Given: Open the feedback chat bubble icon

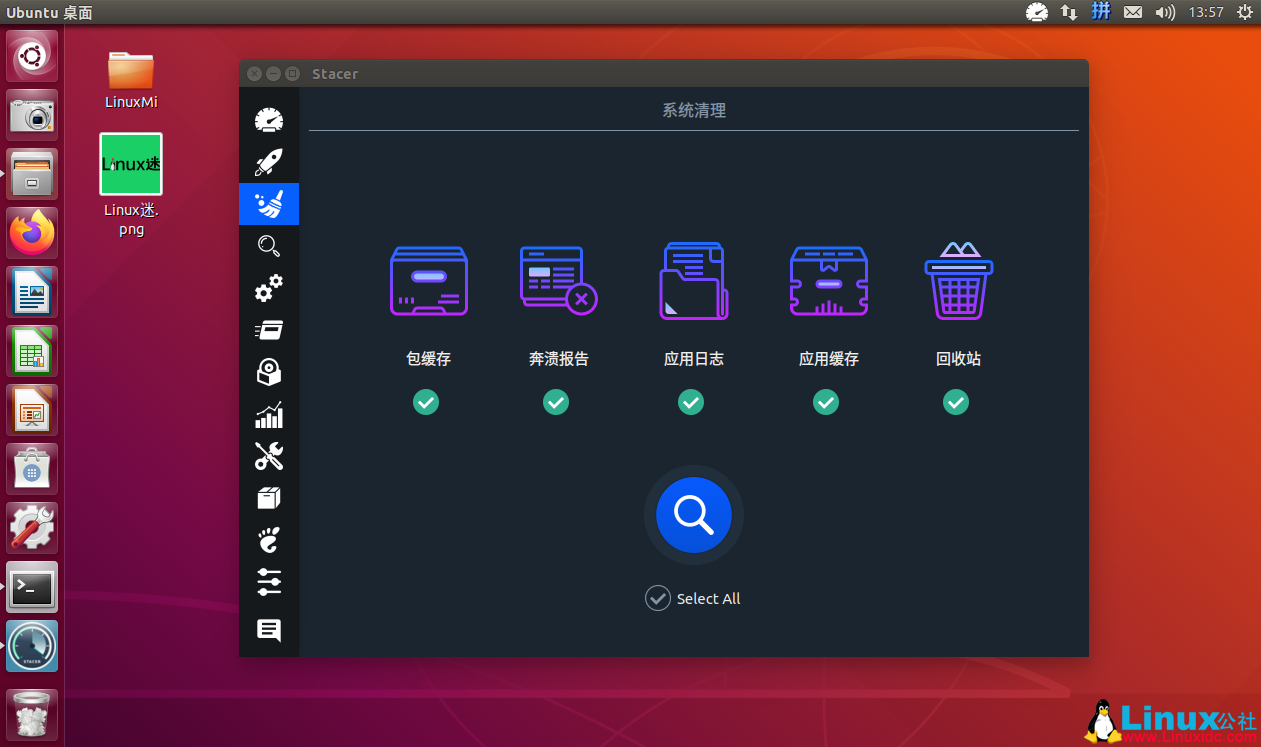Looking at the screenshot, I should pyautogui.click(x=268, y=630).
